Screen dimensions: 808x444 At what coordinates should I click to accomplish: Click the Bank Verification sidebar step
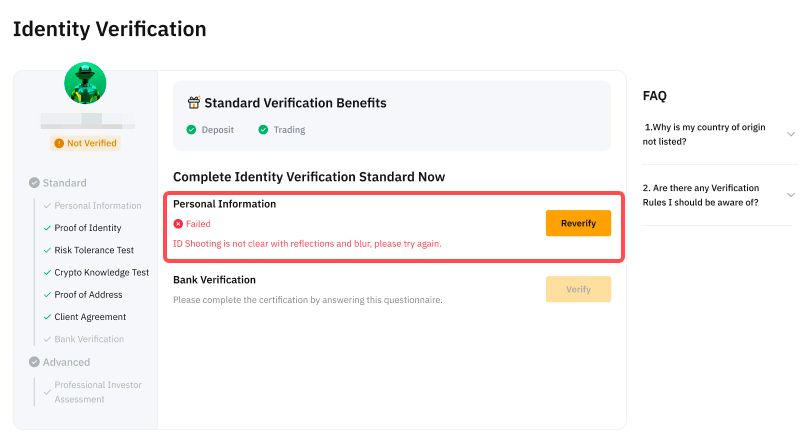coord(89,339)
